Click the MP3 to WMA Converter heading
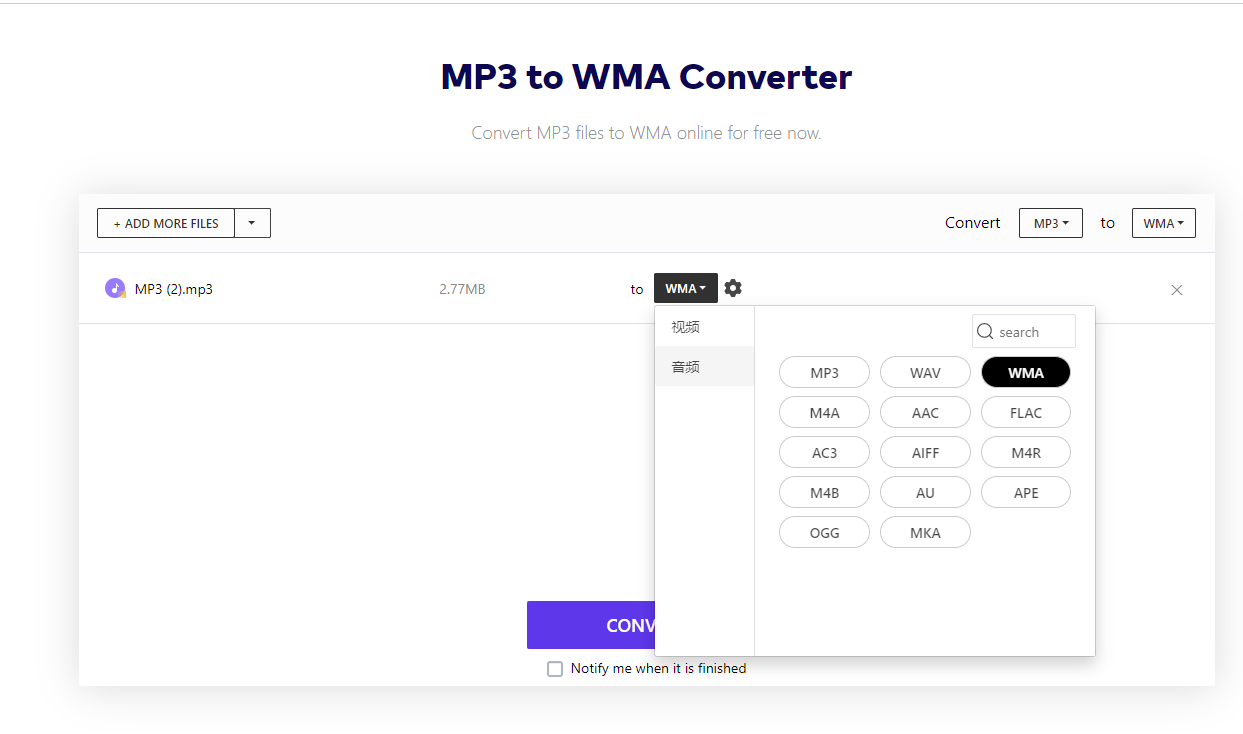 (646, 77)
